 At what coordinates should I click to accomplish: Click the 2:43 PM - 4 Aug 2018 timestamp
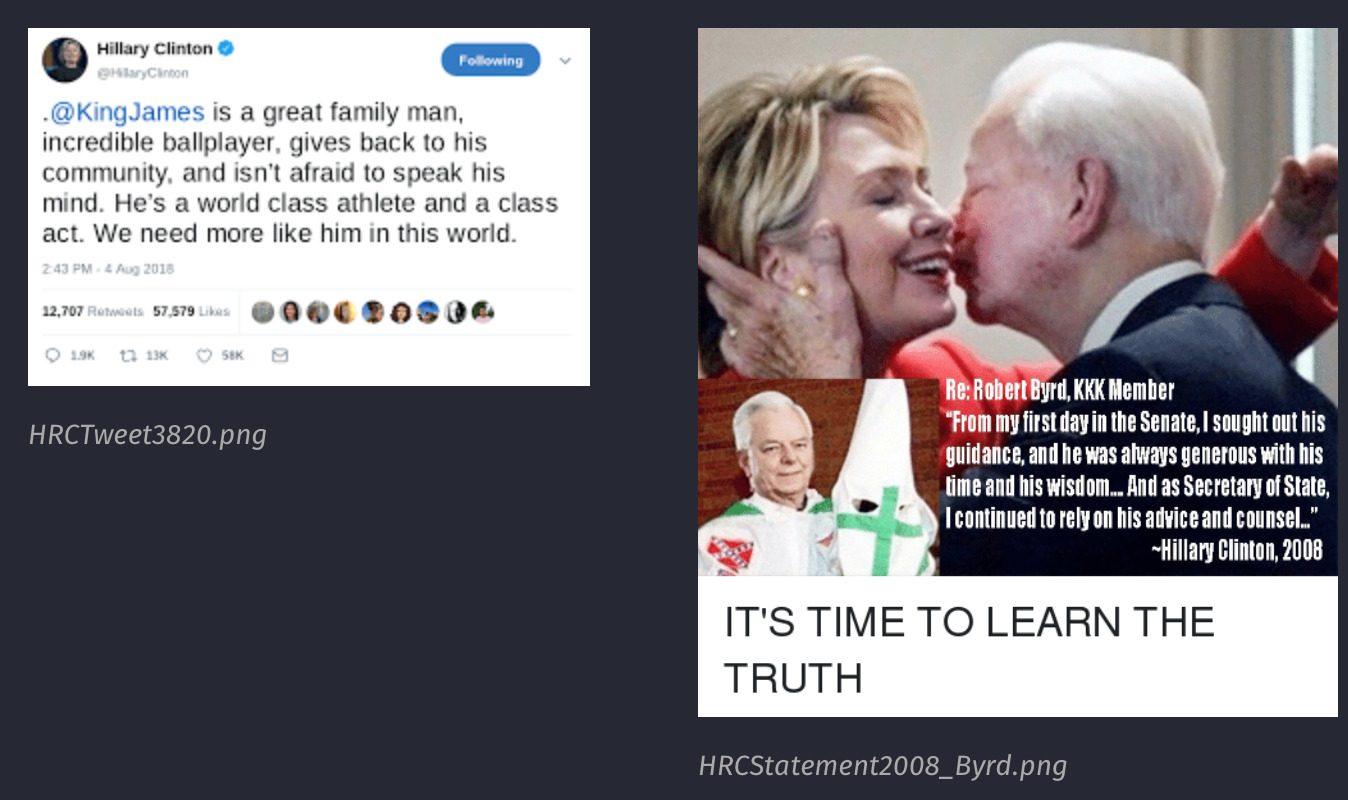[x=108, y=269]
